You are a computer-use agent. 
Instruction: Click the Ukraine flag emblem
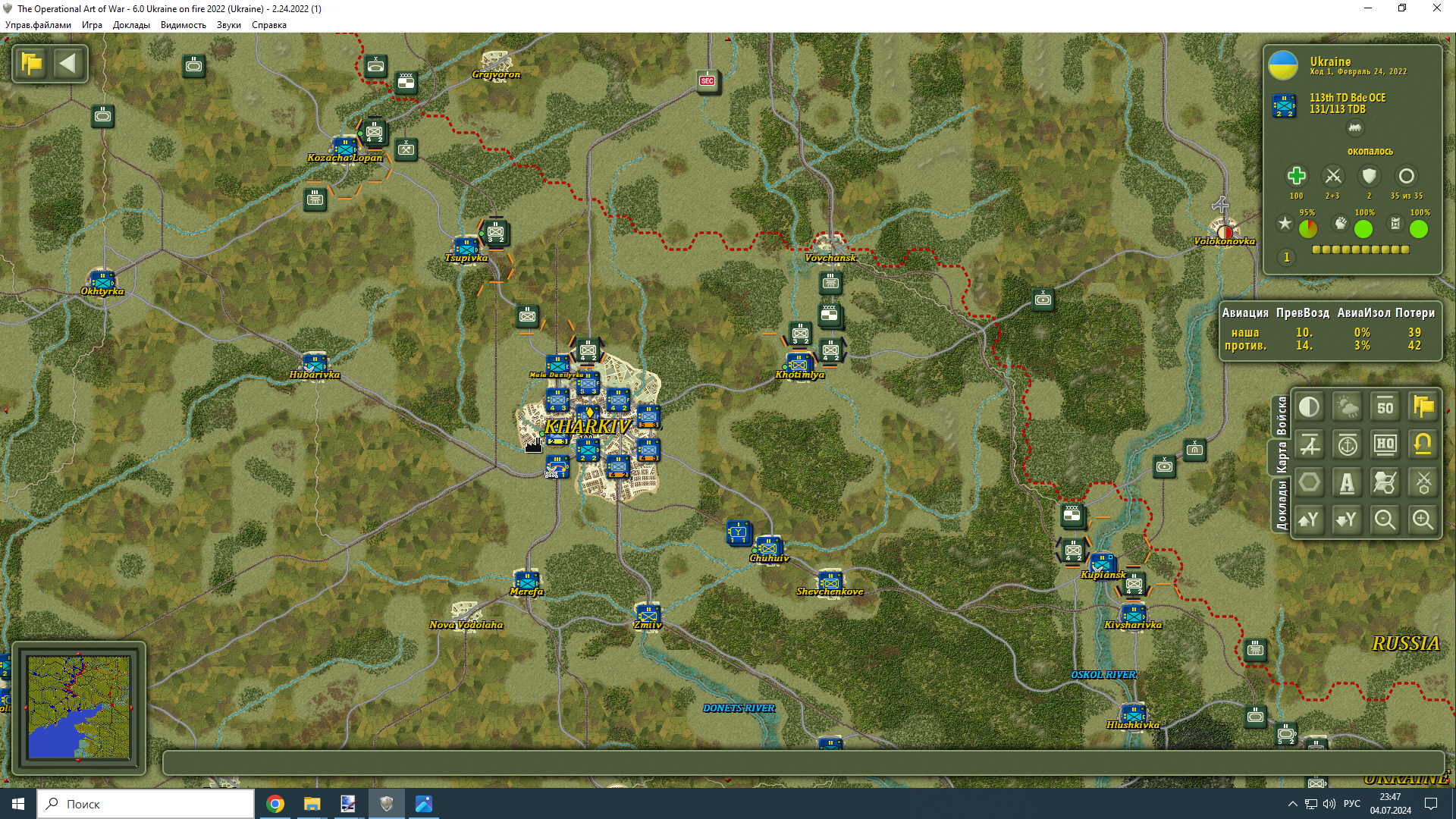pyautogui.click(x=1283, y=66)
